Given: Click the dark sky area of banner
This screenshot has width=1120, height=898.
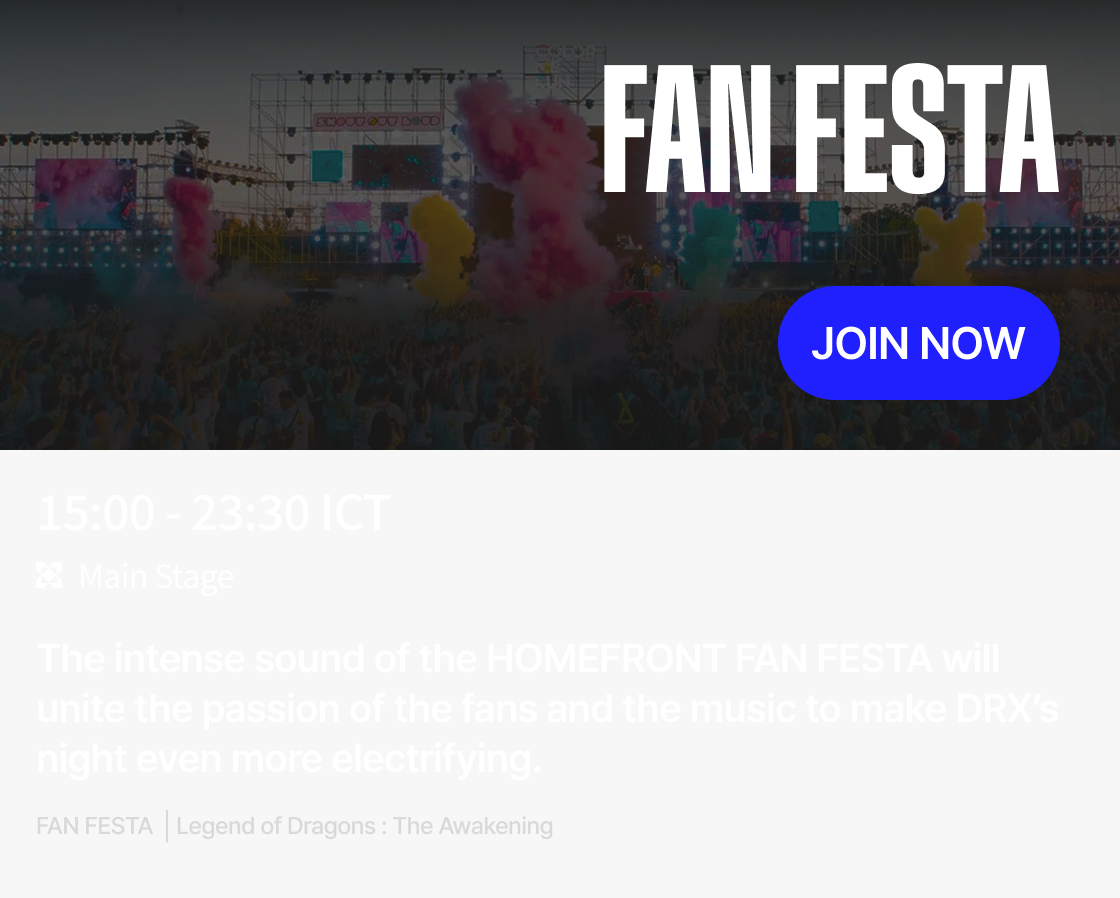Looking at the screenshot, I should click(x=150, y=60).
